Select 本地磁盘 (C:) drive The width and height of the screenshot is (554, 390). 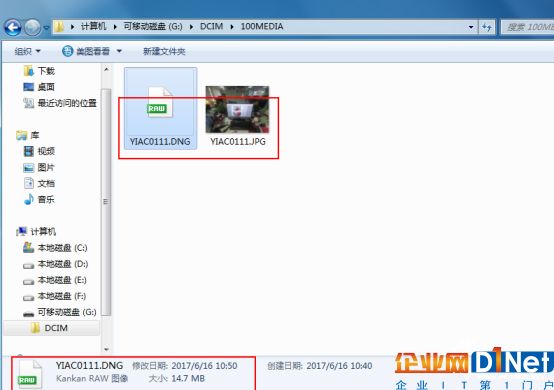[55, 248]
